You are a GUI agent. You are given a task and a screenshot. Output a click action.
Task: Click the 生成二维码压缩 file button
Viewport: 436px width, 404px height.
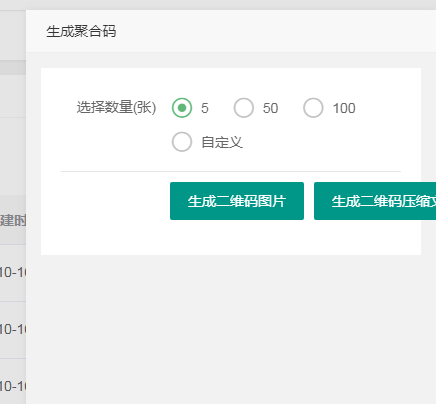[375, 201]
